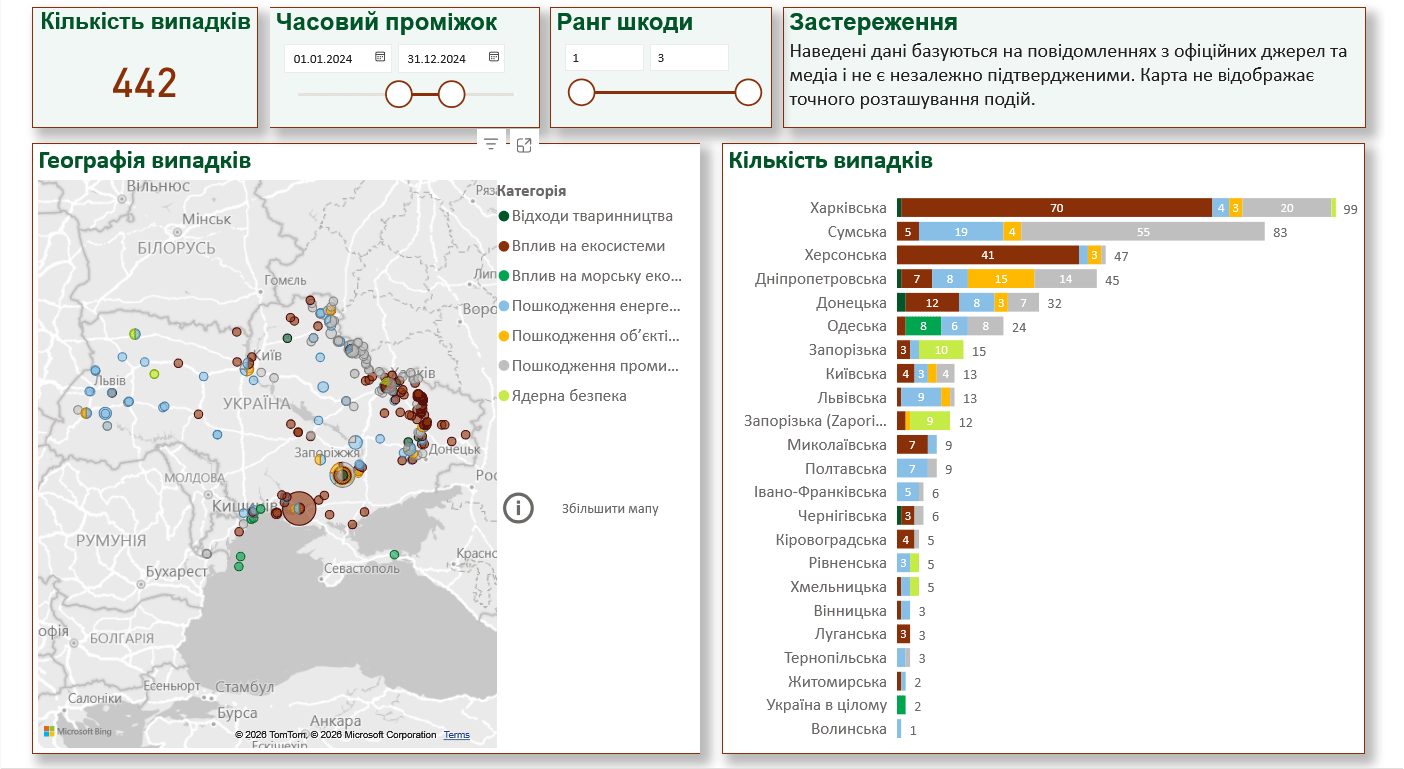Click the filter icon above the map
The image size is (1404, 769).
(490, 144)
